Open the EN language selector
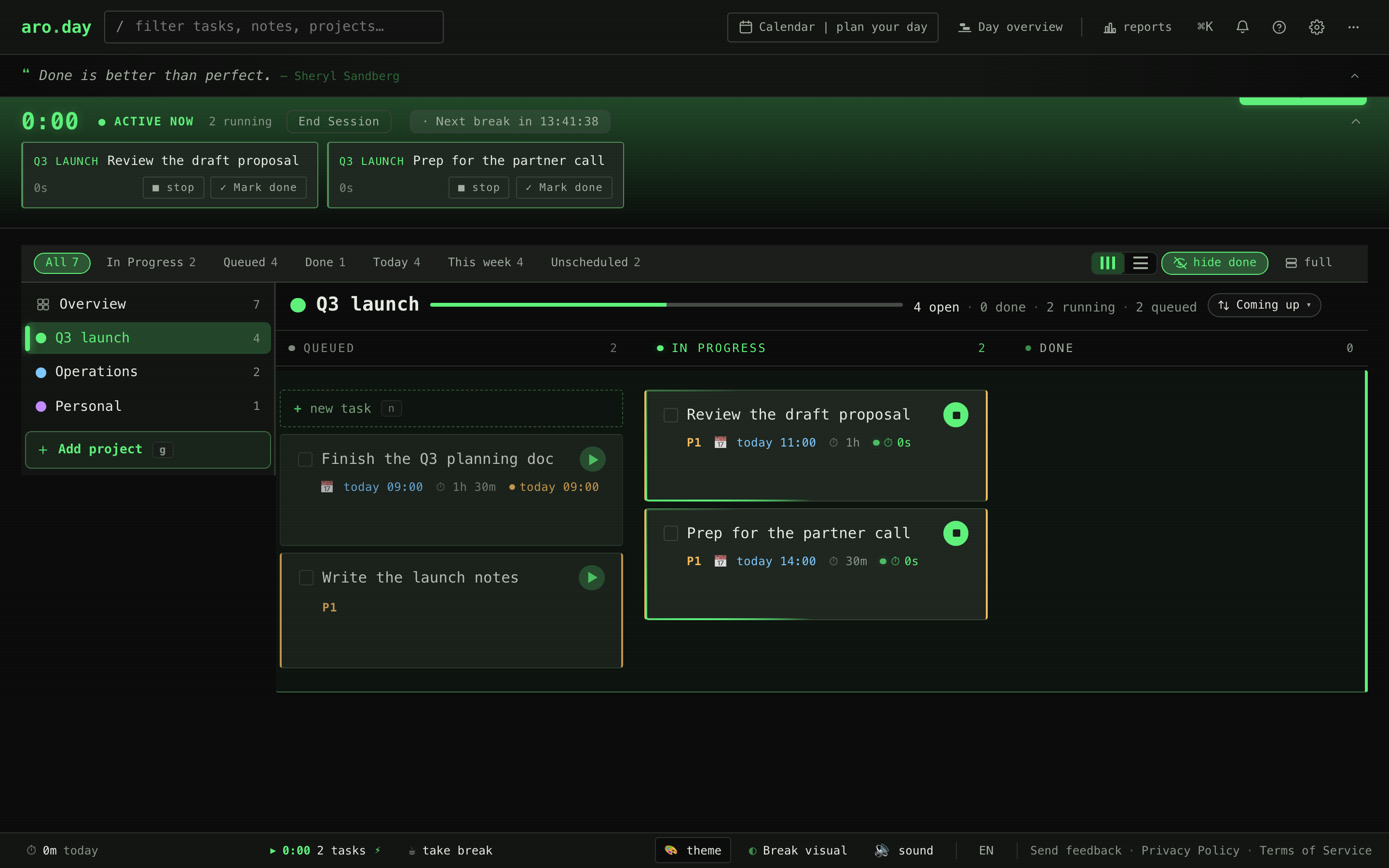This screenshot has height=868, width=1389. pos(985,850)
